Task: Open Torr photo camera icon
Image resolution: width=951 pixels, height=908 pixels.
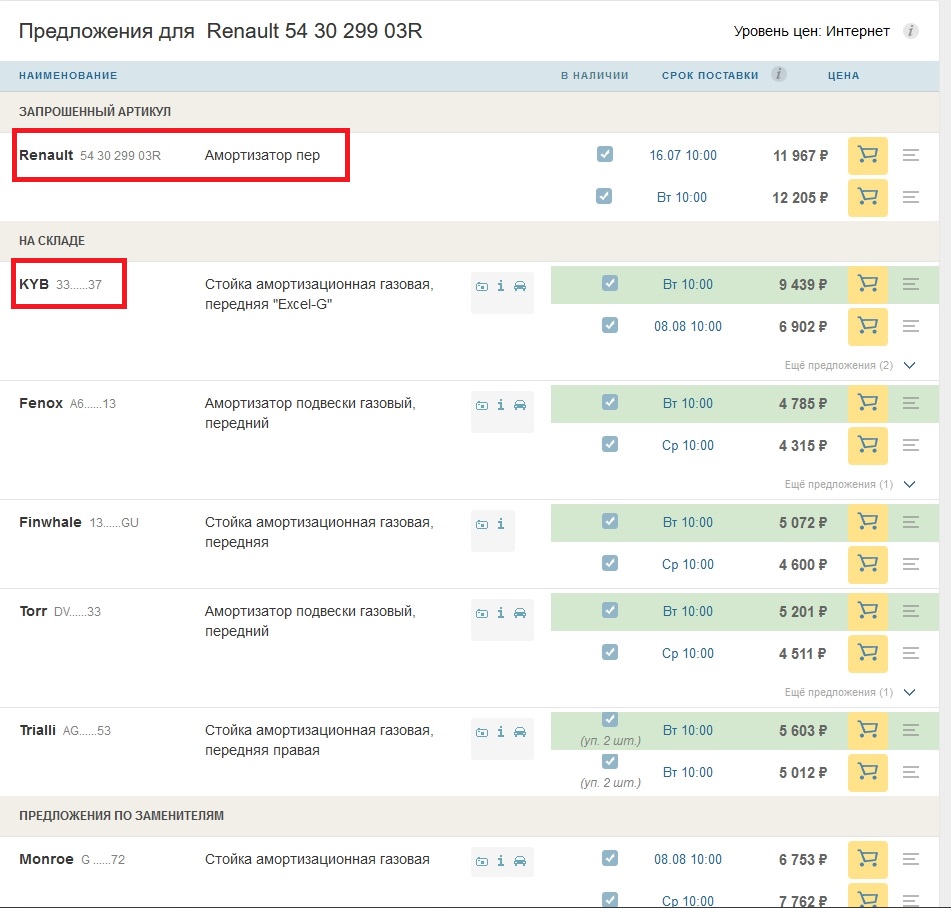Action: coord(482,613)
